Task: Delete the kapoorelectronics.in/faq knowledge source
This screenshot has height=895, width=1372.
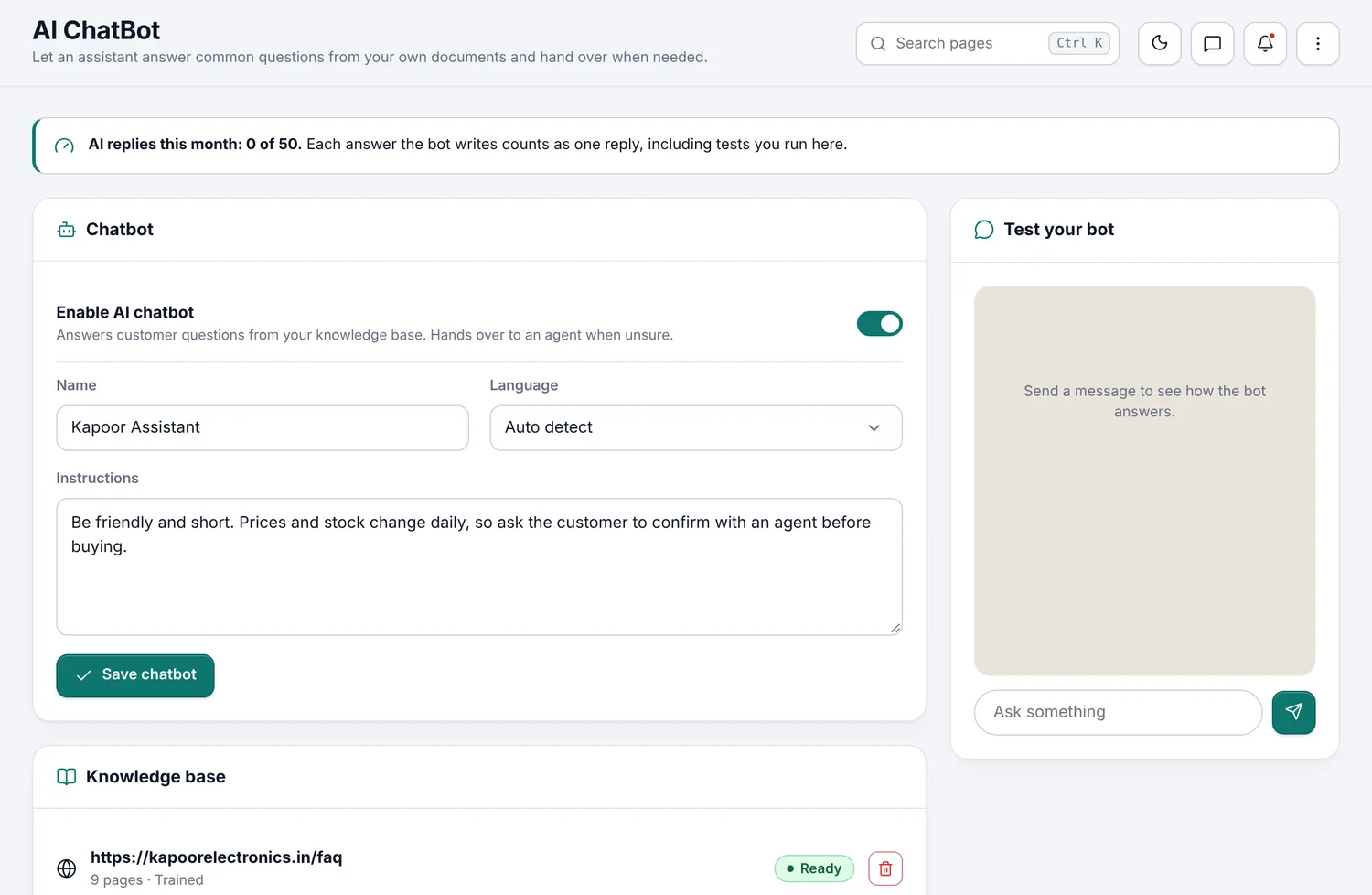Action: tap(885, 868)
